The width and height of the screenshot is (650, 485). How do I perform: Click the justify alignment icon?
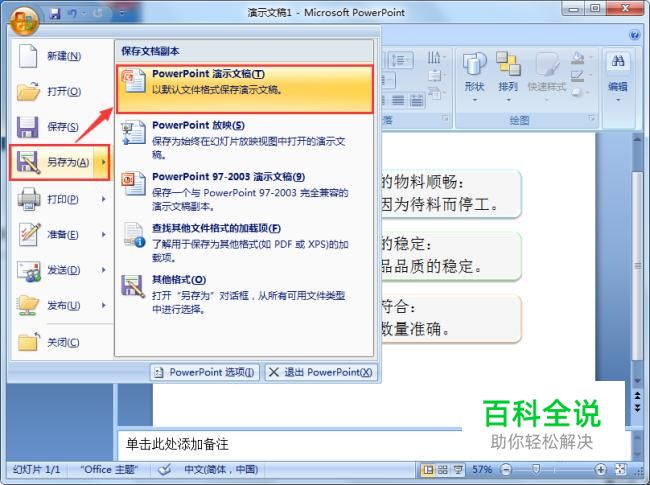(398, 100)
